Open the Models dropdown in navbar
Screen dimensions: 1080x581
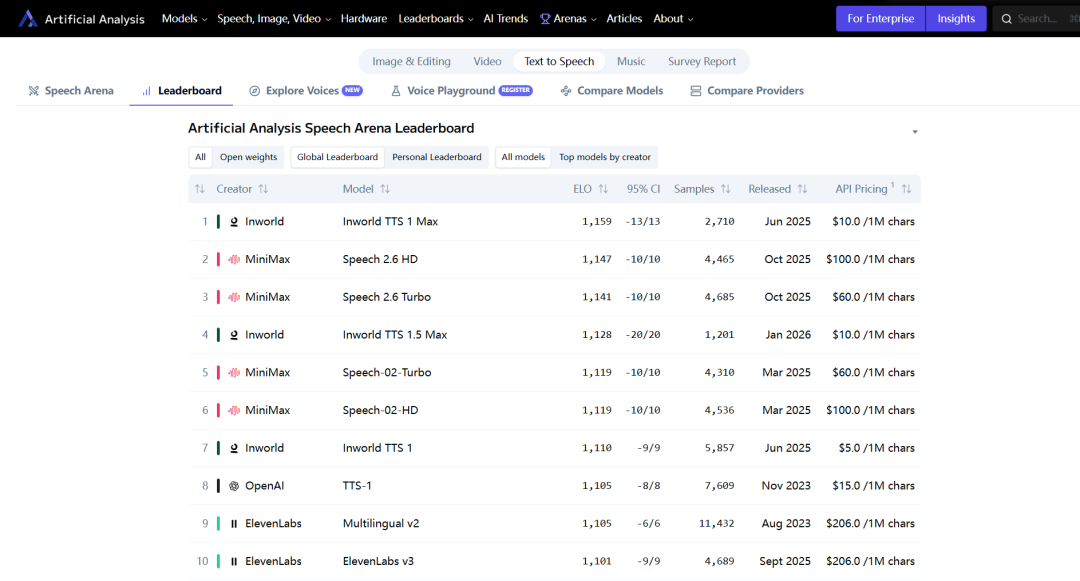tap(184, 19)
